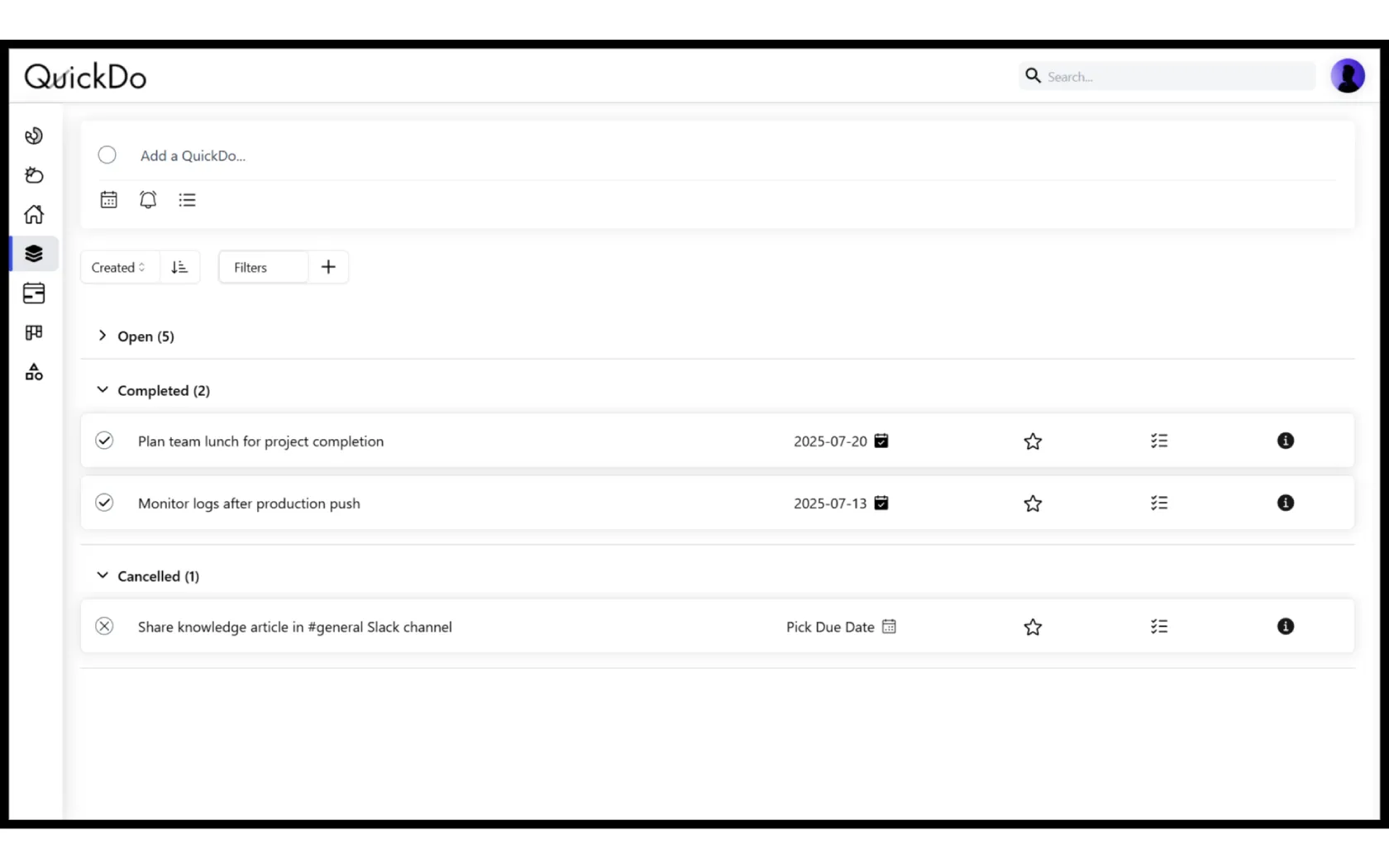Image resolution: width=1389 pixels, height=868 pixels.
Task: Open the Created sort dropdown
Action: (118, 266)
